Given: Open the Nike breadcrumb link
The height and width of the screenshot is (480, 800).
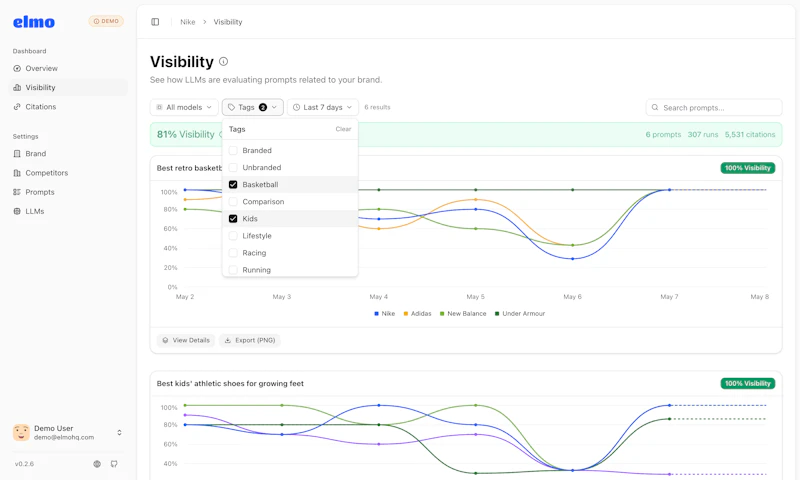Looking at the screenshot, I should (x=188, y=22).
